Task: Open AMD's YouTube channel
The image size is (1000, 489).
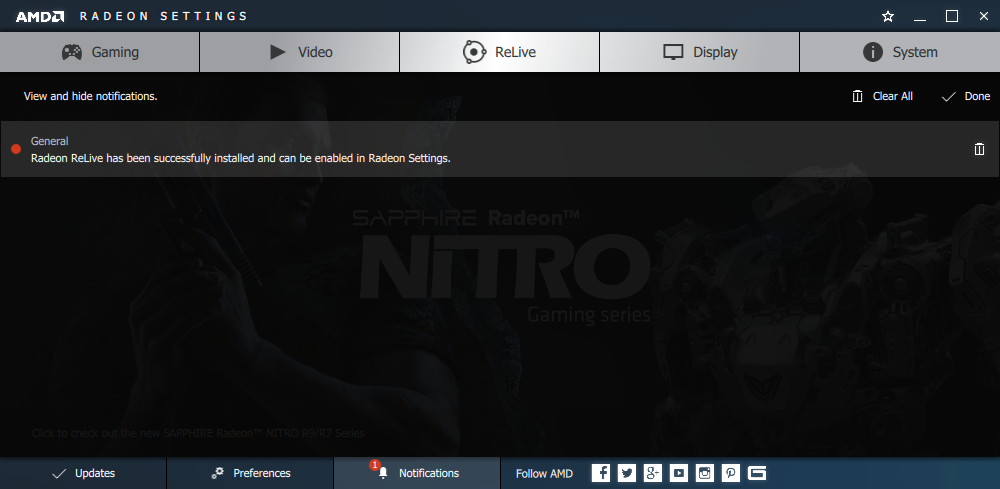Action: point(679,473)
